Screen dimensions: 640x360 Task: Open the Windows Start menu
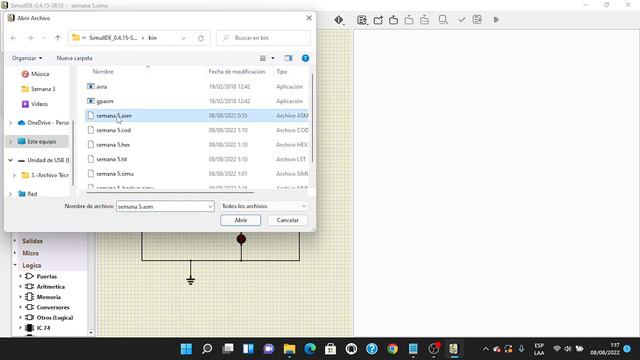[186, 349]
